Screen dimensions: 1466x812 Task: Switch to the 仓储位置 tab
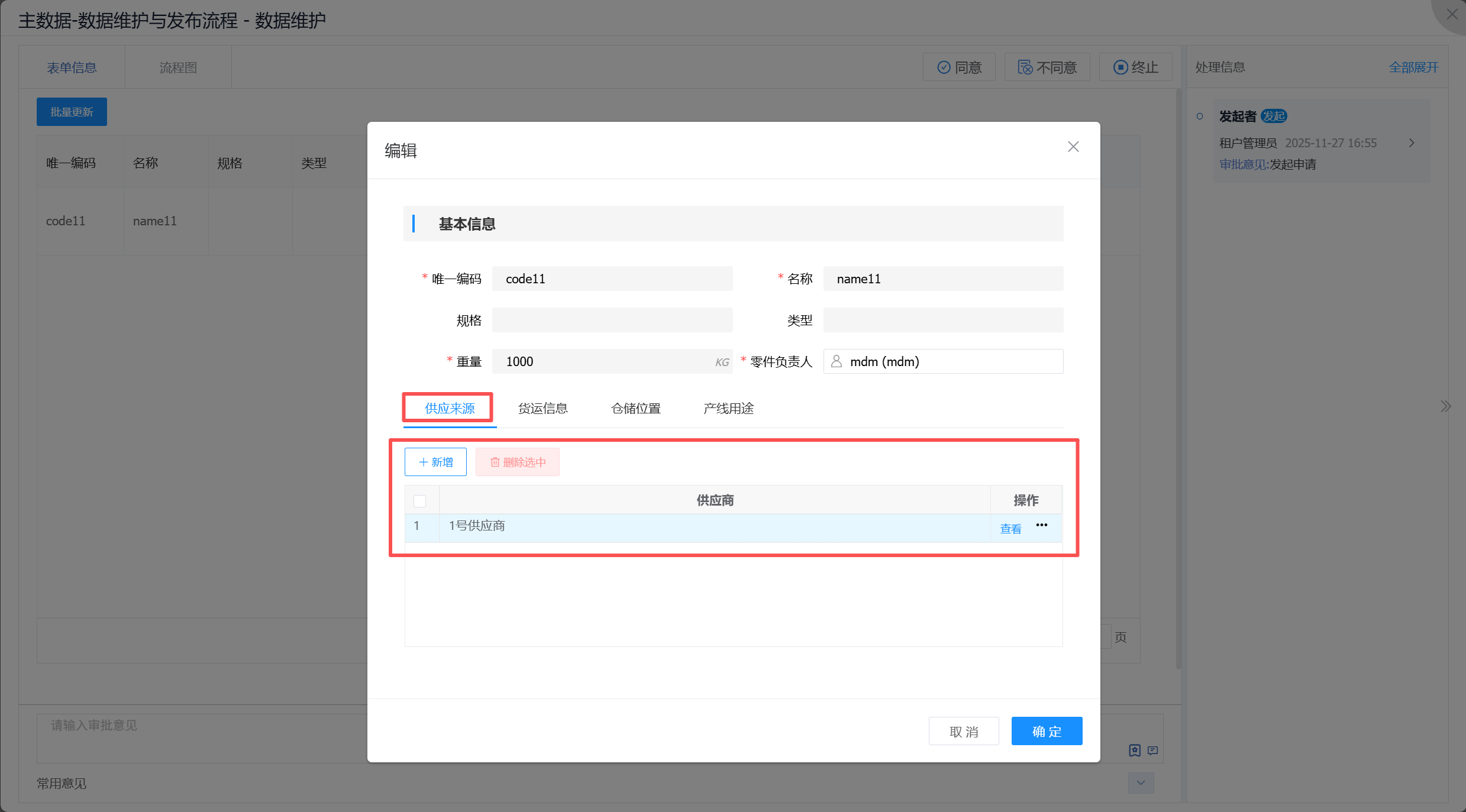[x=635, y=409]
